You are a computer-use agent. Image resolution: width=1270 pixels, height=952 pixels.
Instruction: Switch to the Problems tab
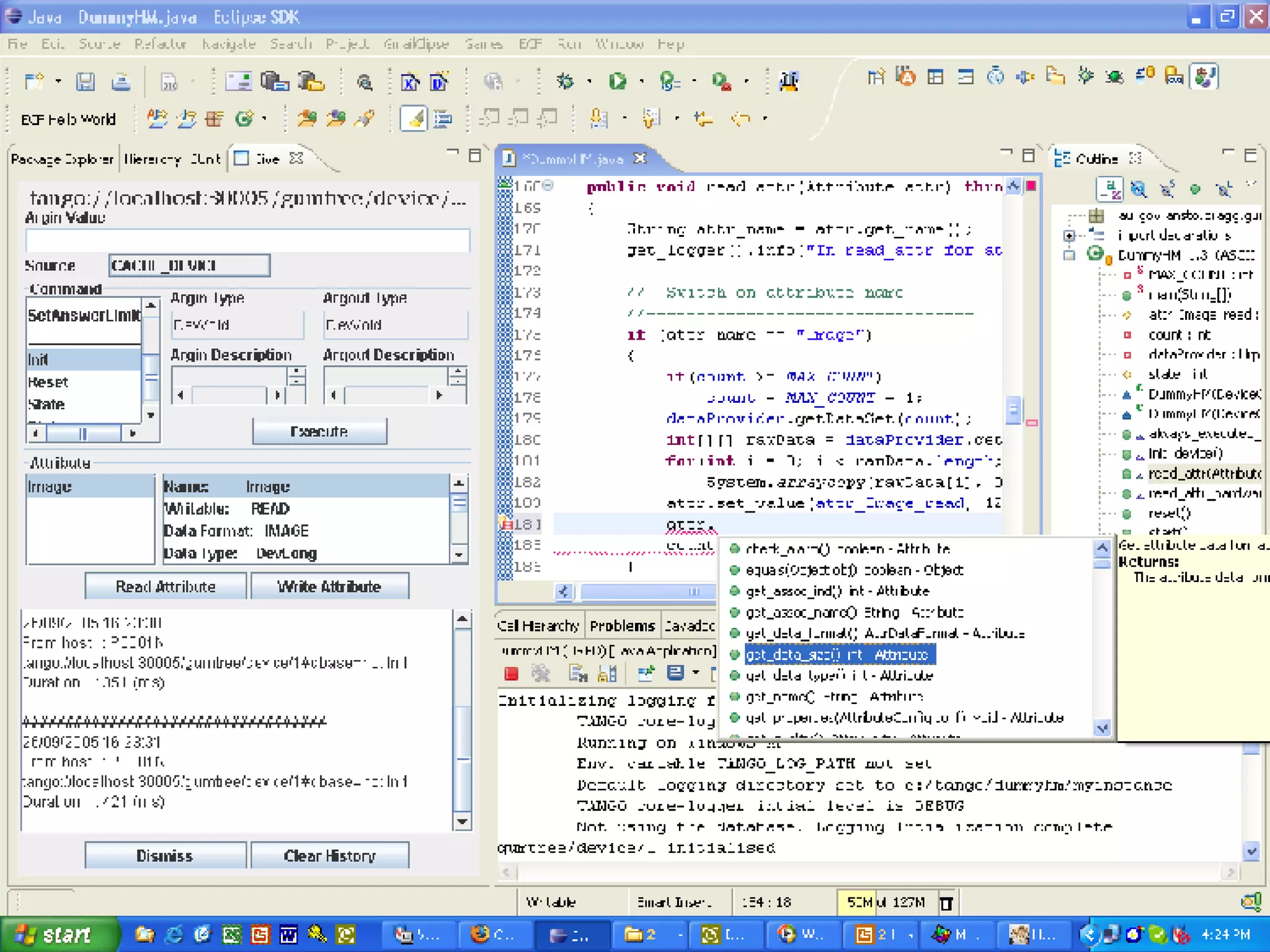622,626
